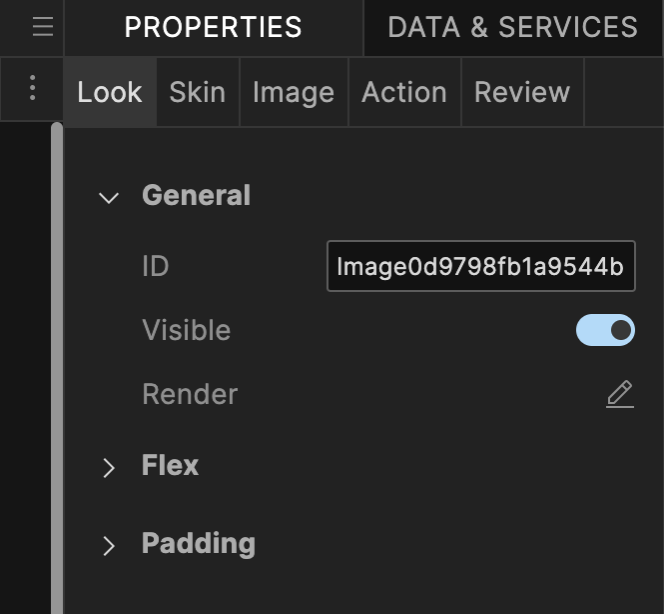Select the Look tab

pos(110,92)
